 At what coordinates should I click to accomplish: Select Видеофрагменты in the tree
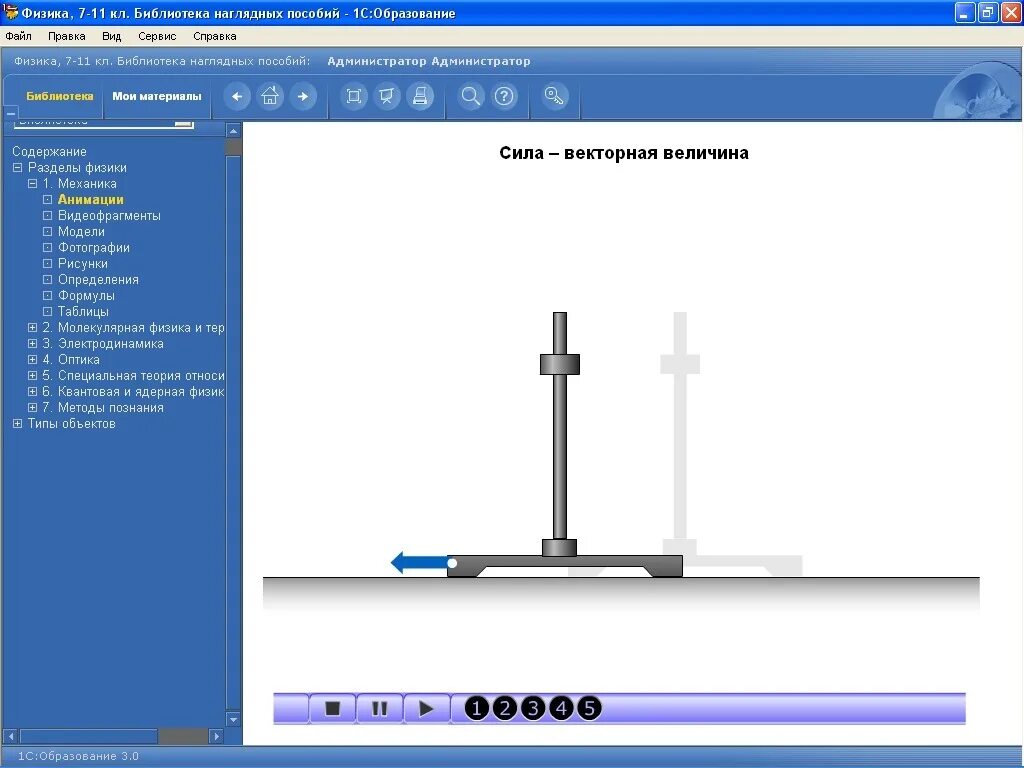[109, 216]
